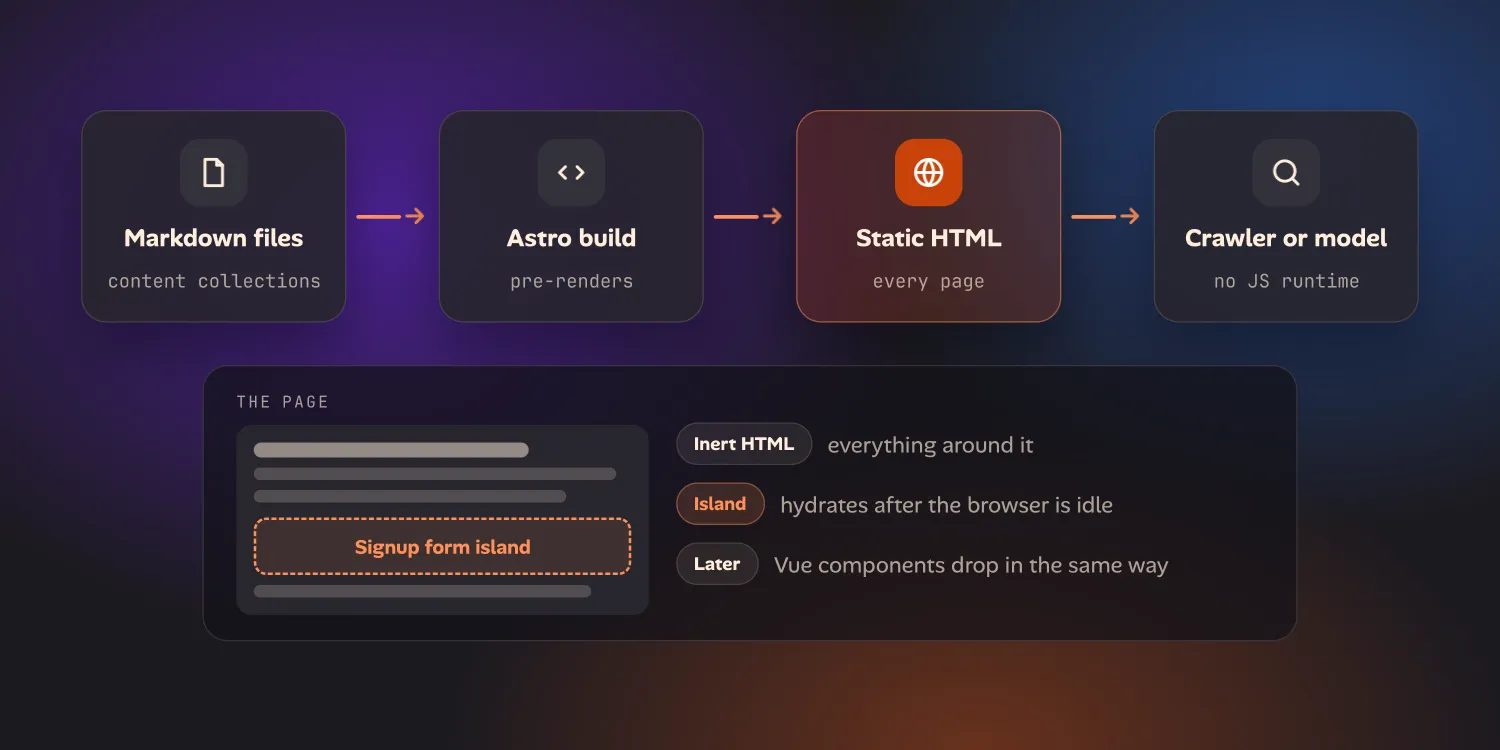Image resolution: width=1500 pixels, height=750 pixels.
Task: Click 'everything around it' text
Action: (930, 445)
